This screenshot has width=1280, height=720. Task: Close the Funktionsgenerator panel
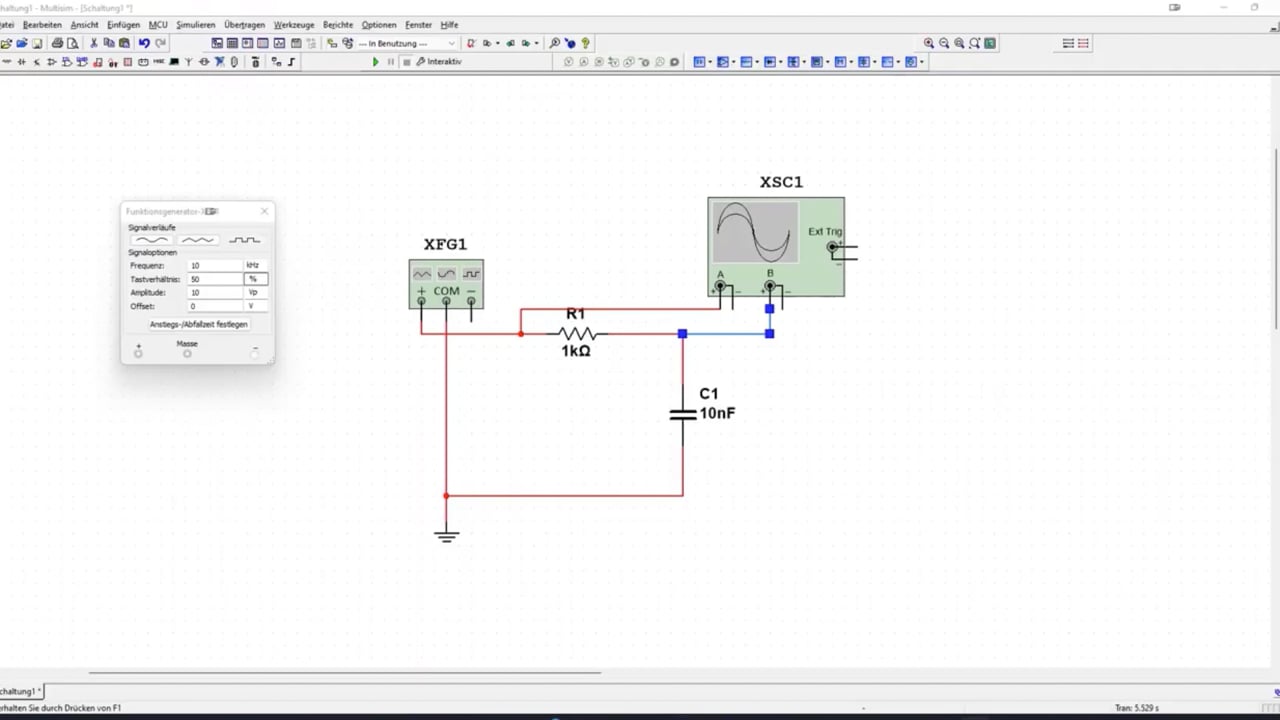(264, 211)
